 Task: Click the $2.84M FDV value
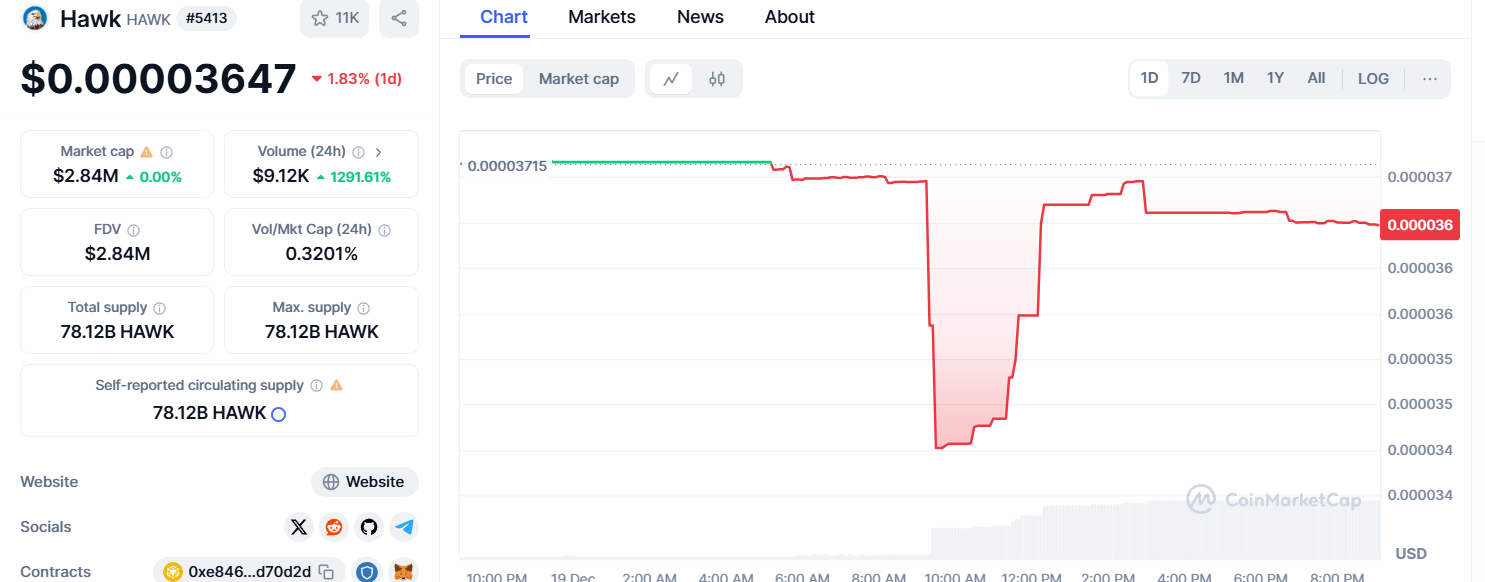117,254
